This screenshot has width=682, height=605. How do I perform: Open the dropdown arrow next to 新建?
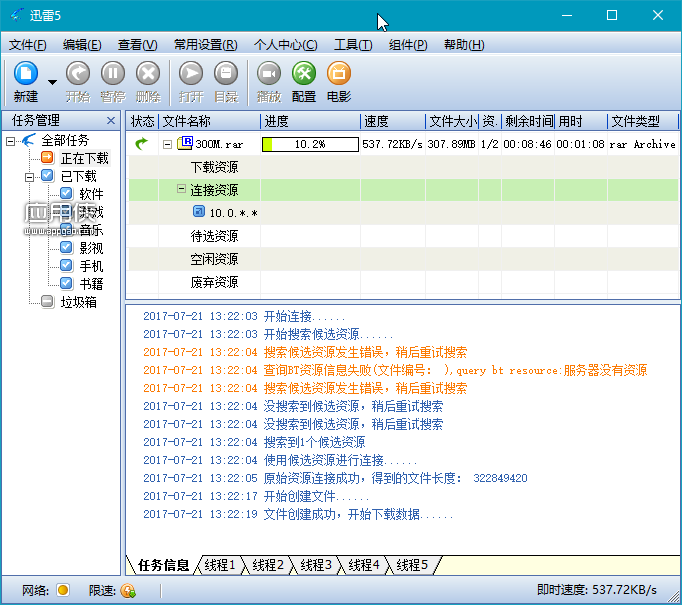click(52, 82)
